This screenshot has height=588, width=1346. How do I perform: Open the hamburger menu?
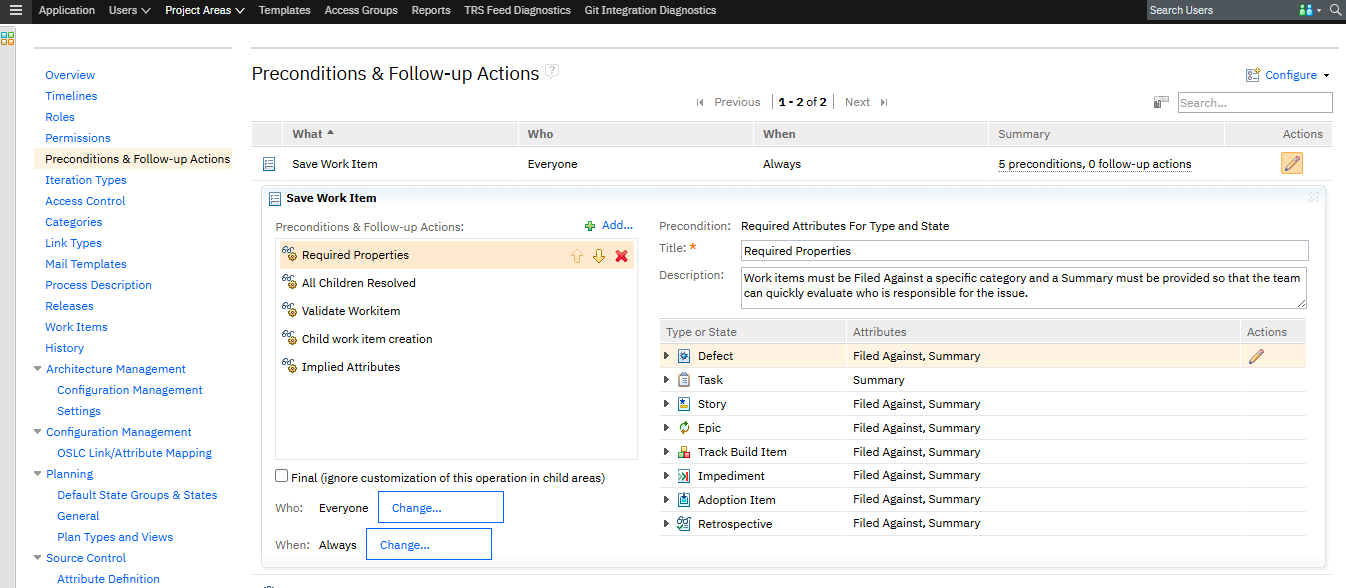click(14, 10)
